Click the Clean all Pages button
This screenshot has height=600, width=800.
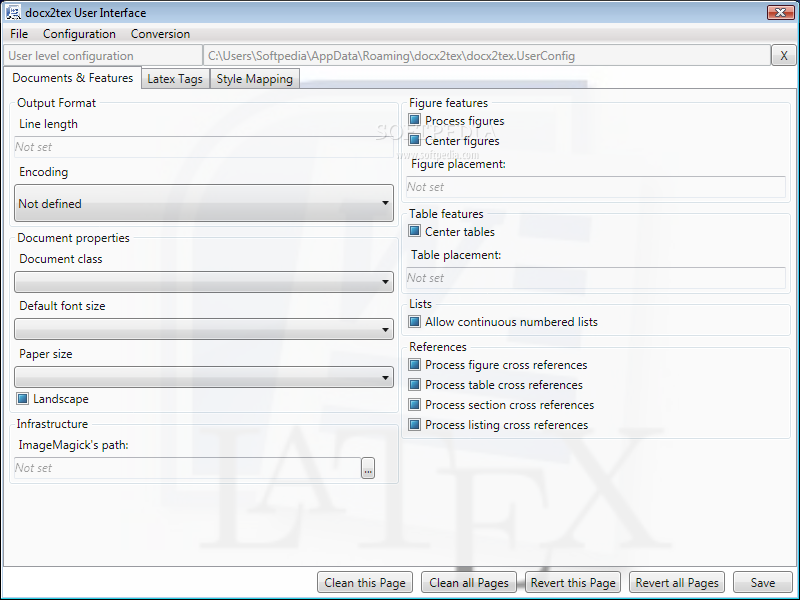click(468, 582)
